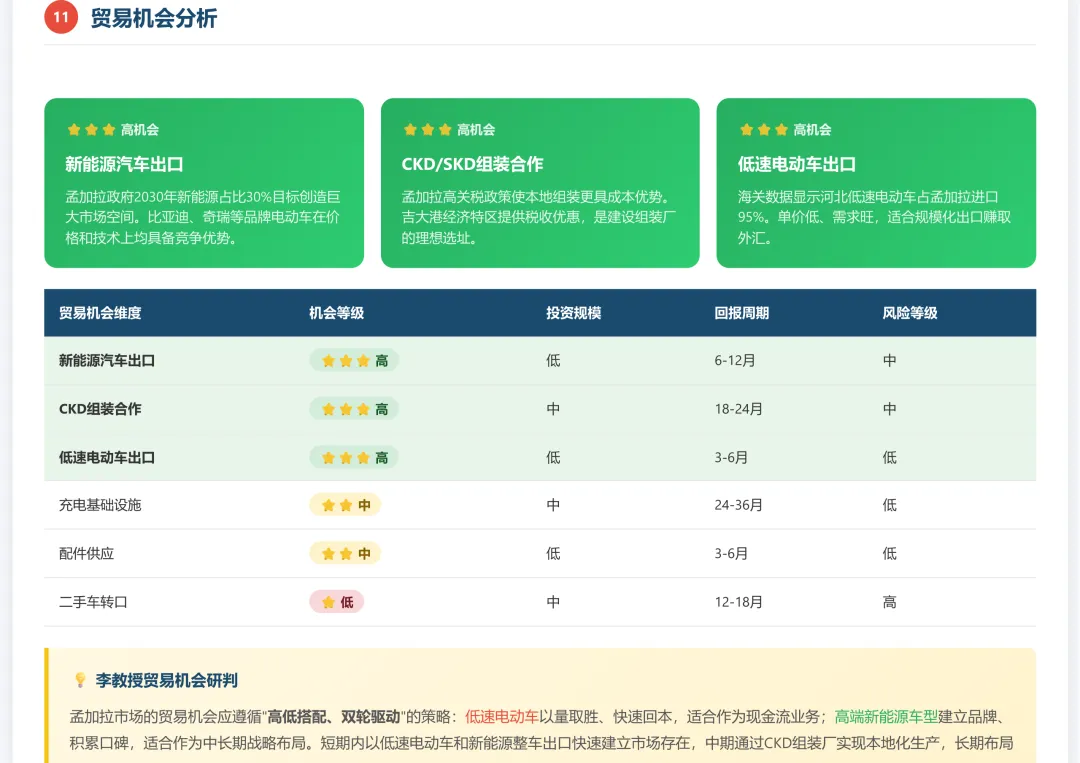Open the 低速电动车出口 green card title
1080x763 pixels.
pos(797,164)
